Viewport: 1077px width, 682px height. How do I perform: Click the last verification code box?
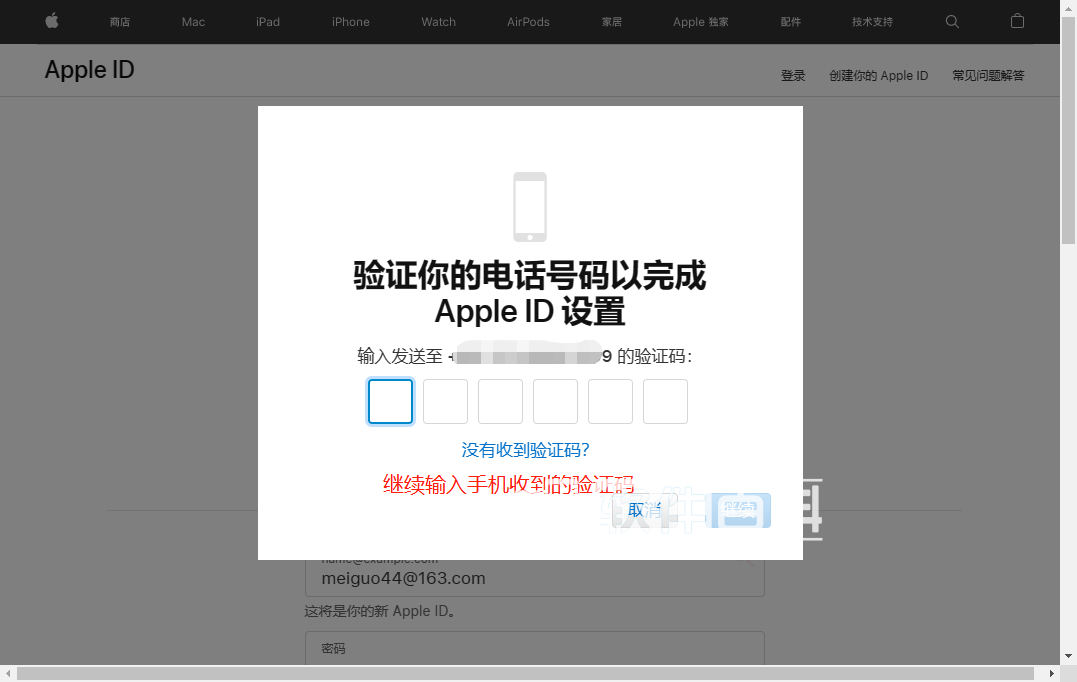tap(665, 401)
